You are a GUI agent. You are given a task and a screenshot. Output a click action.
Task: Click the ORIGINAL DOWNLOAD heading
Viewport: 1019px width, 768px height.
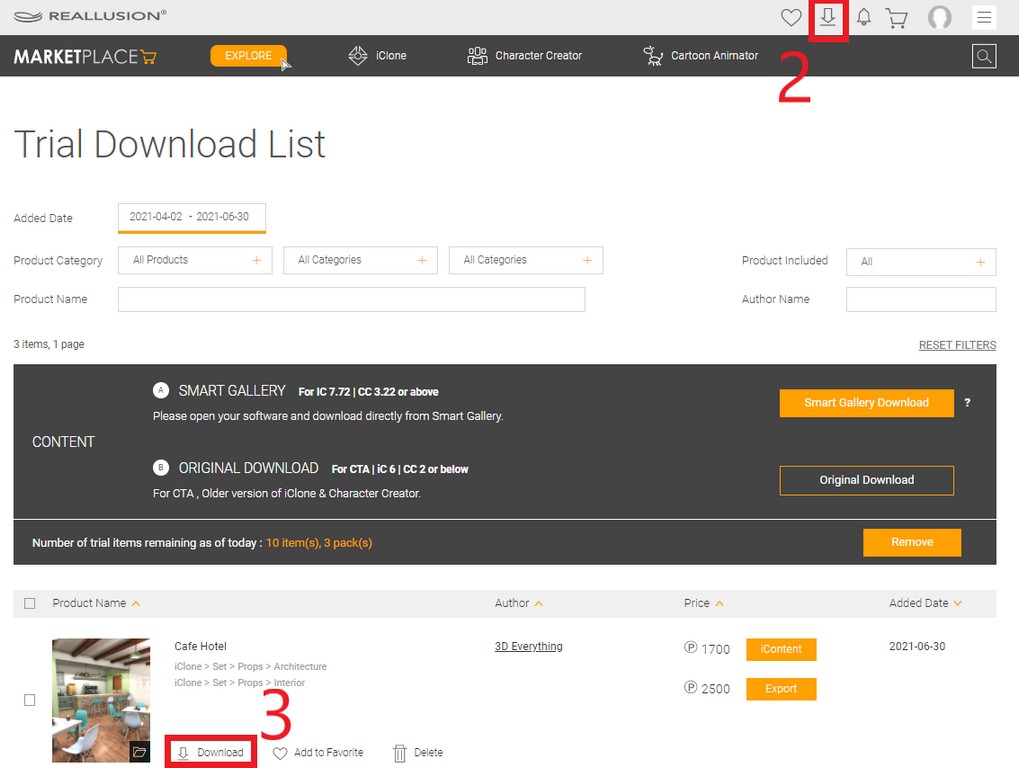coord(248,468)
